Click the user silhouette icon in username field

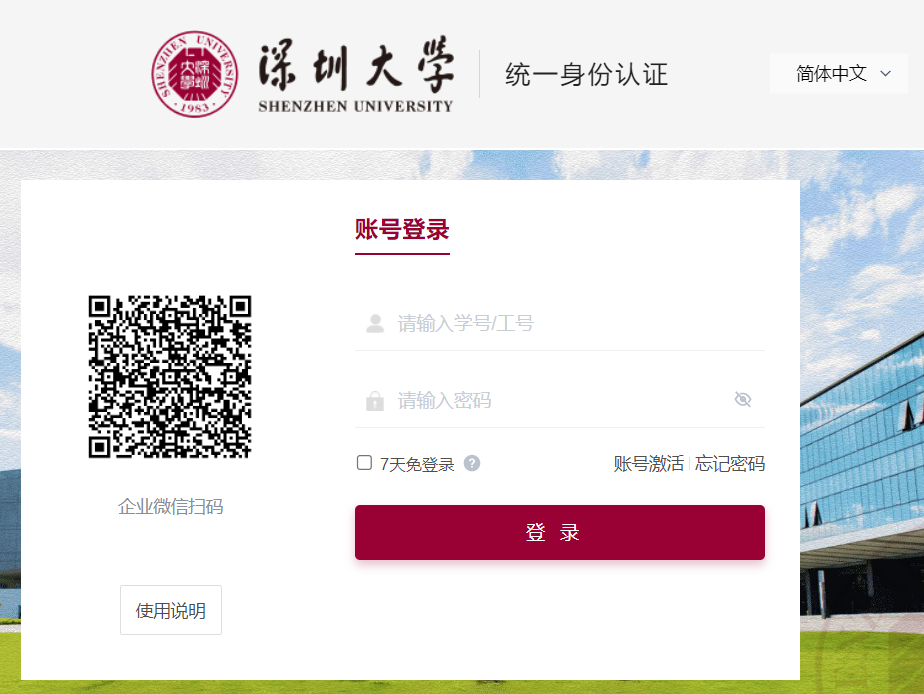375,324
